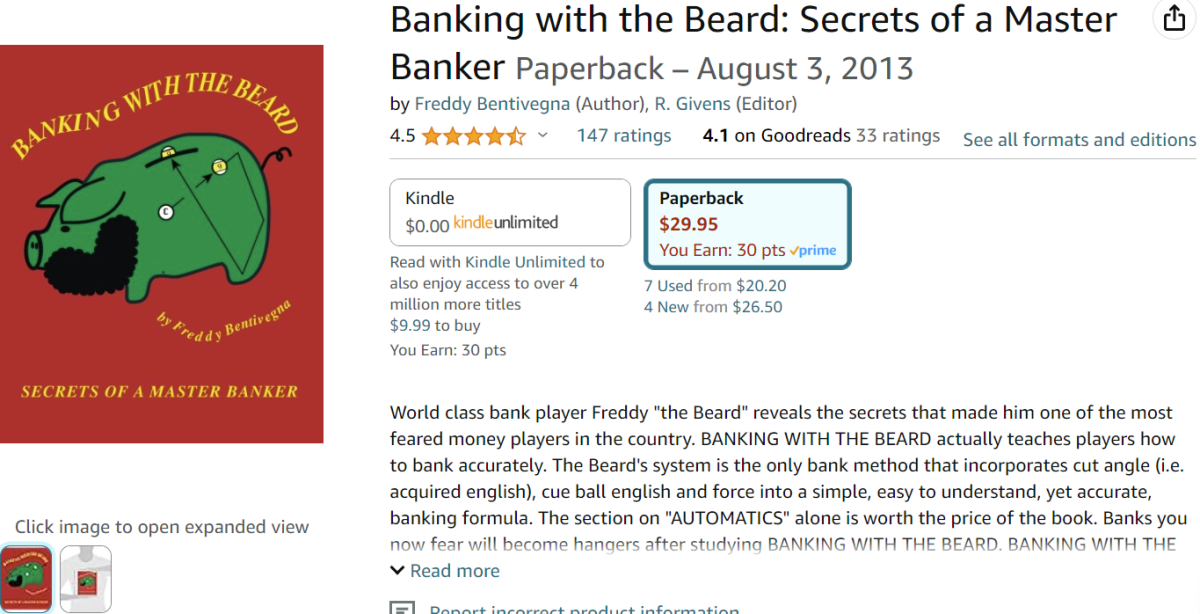The image size is (1200, 614).
Task: Click the Goodreads 33 ratings text
Action: (x=898, y=136)
